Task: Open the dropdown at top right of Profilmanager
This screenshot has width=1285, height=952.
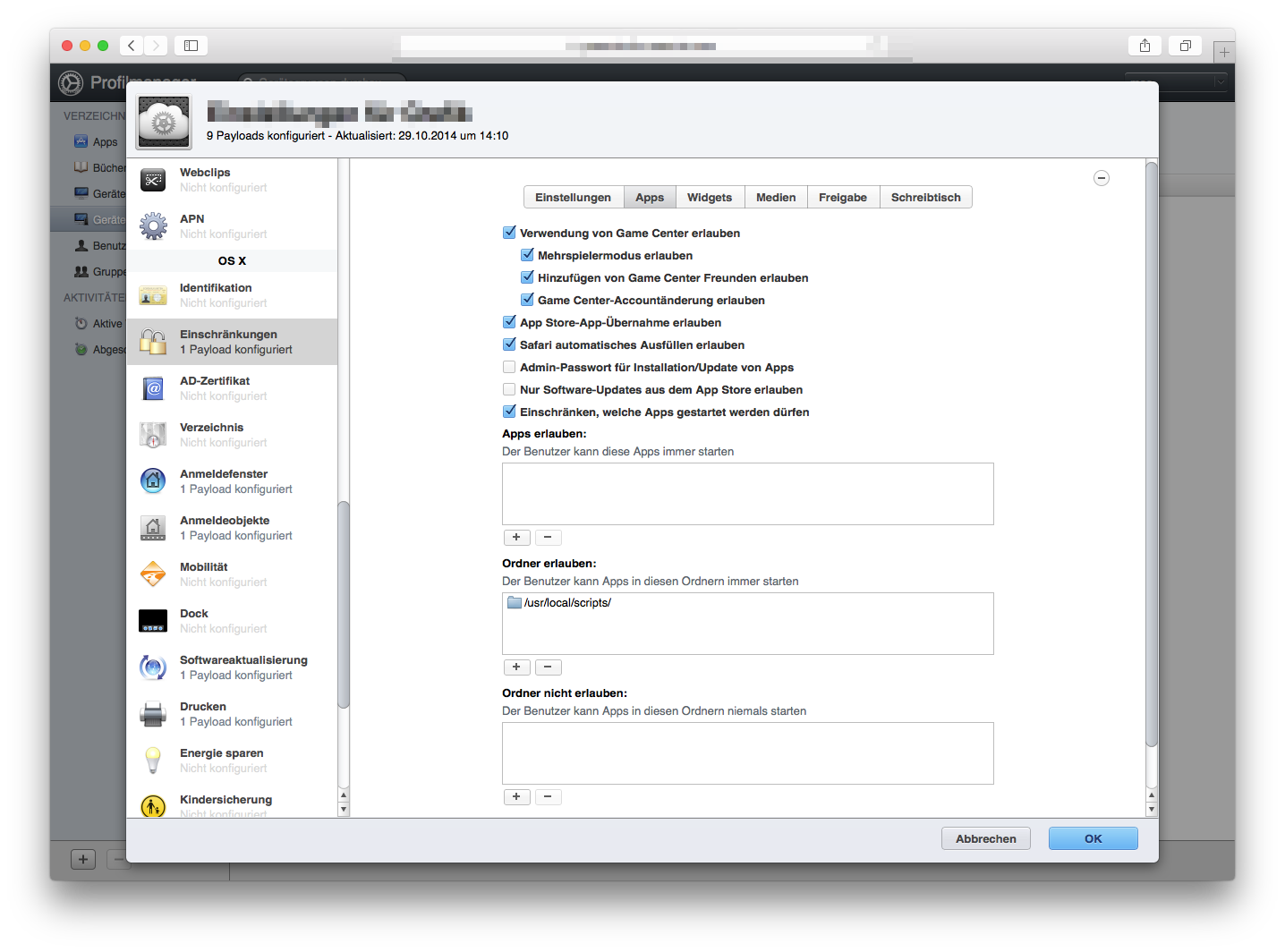Action: 1177,82
